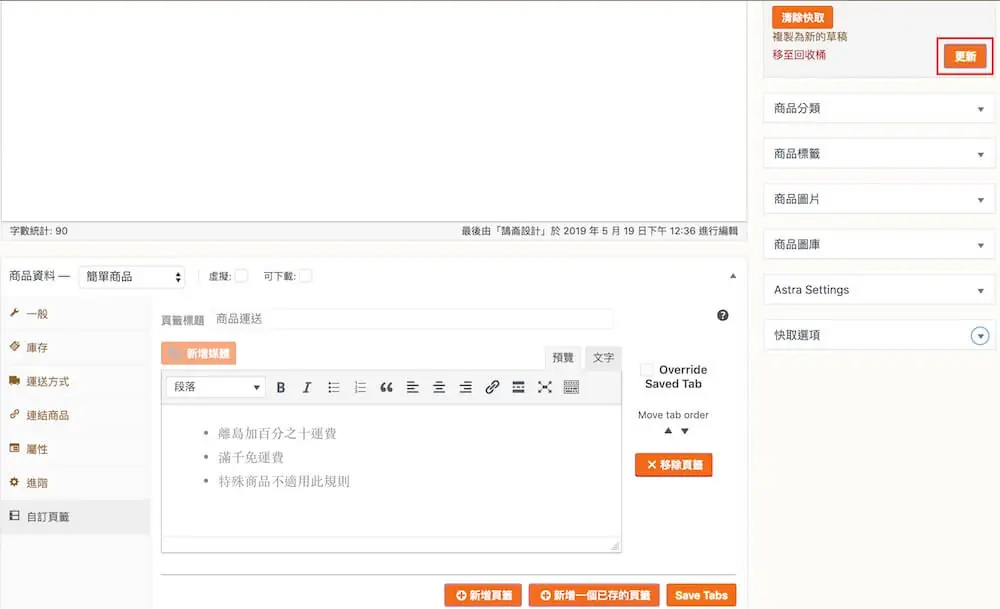The image size is (1000, 609).
Task: Open the 屬性 product data tab
Action: pos(75,449)
